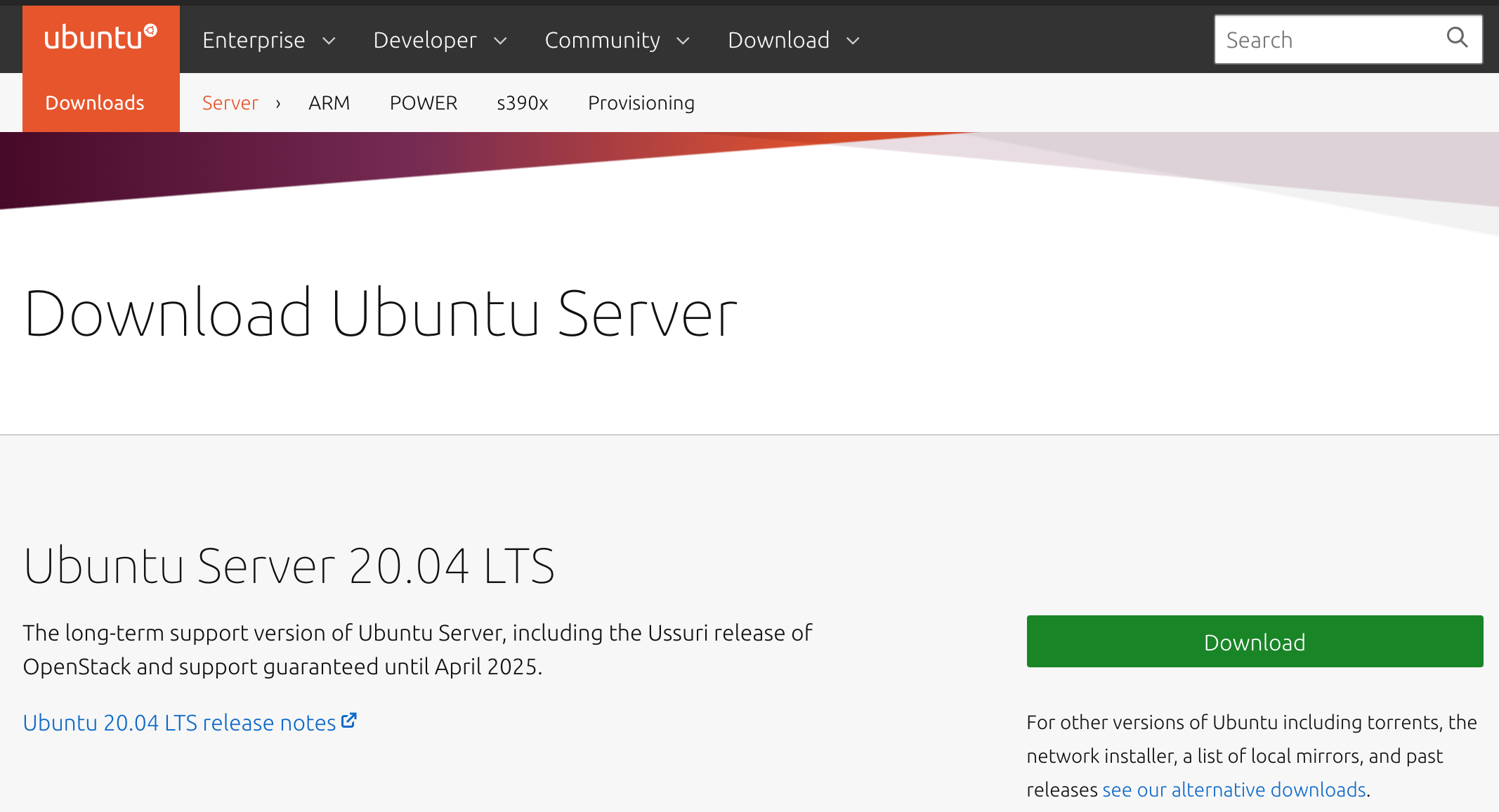This screenshot has width=1499, height=812.
Task: Open the Community navigation menu
Action: coord(602,40)
